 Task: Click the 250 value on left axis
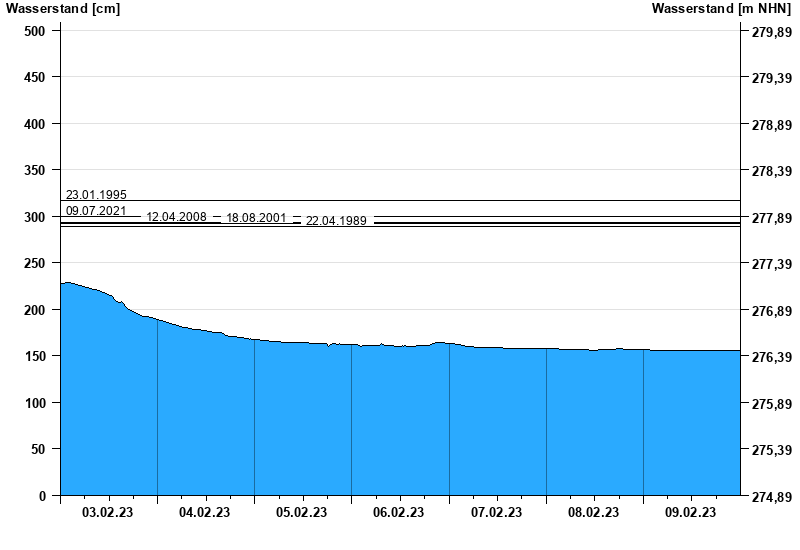point(35,263)
